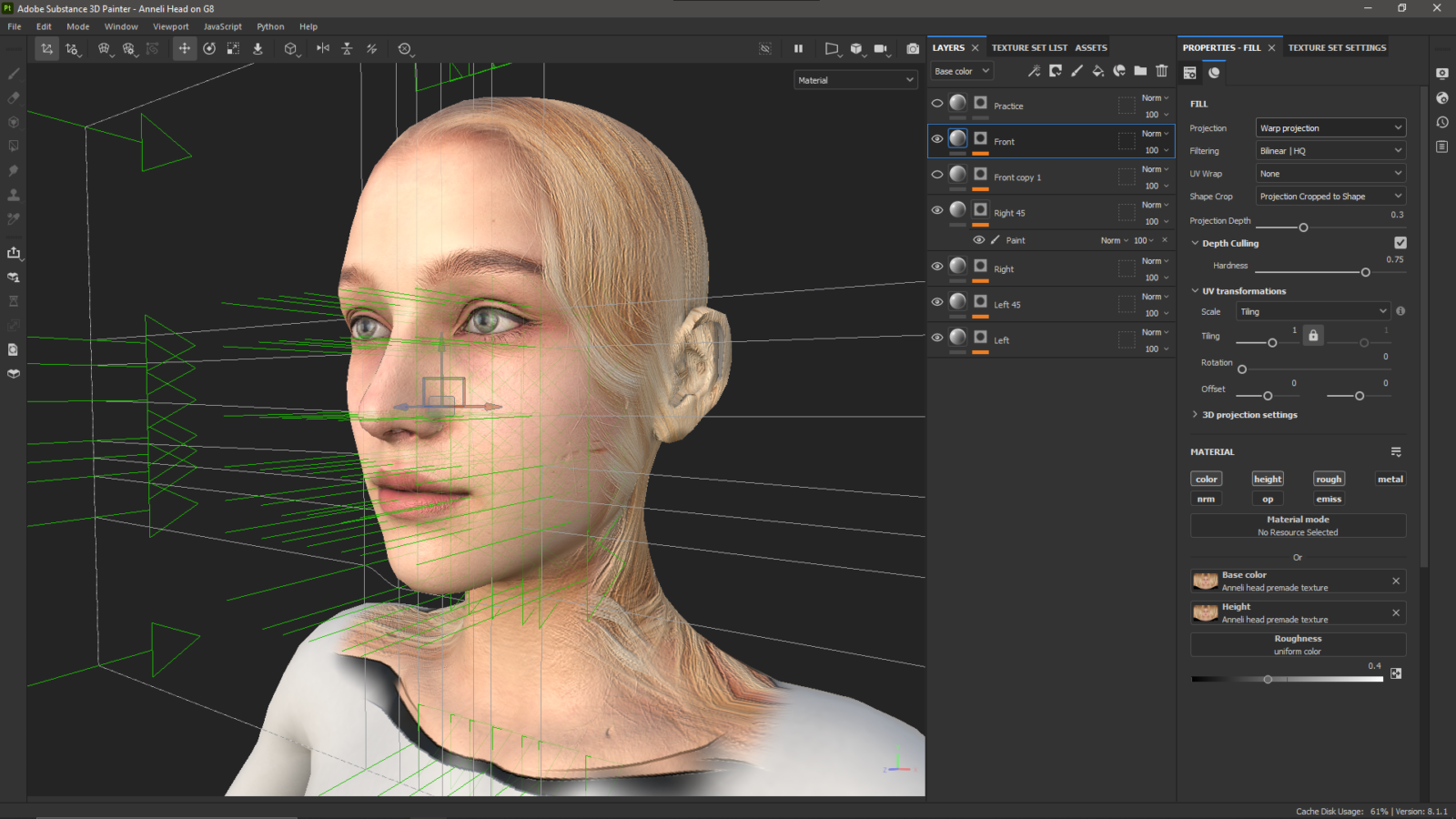Open the Filtering dropdown showing Bilinear HQ
This screenshot has width=1456, height=819.
click(x=1330, y=149)
